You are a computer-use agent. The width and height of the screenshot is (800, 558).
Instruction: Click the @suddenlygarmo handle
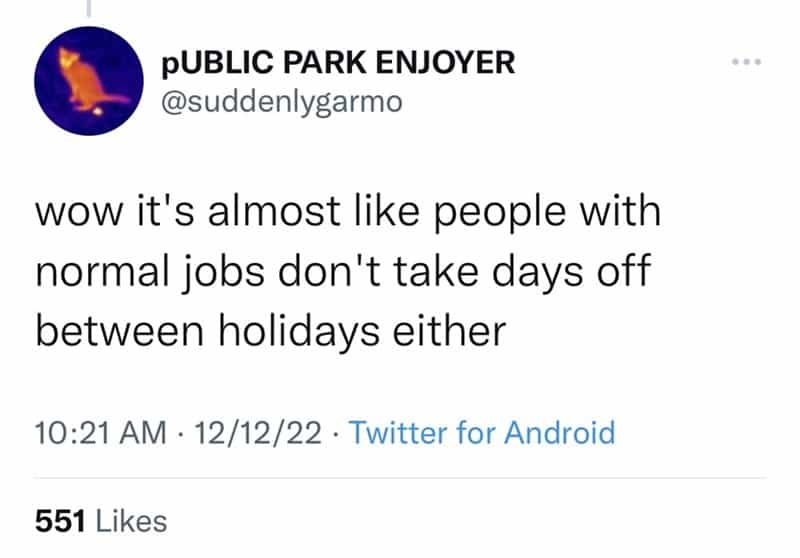(x=281, y=102)
